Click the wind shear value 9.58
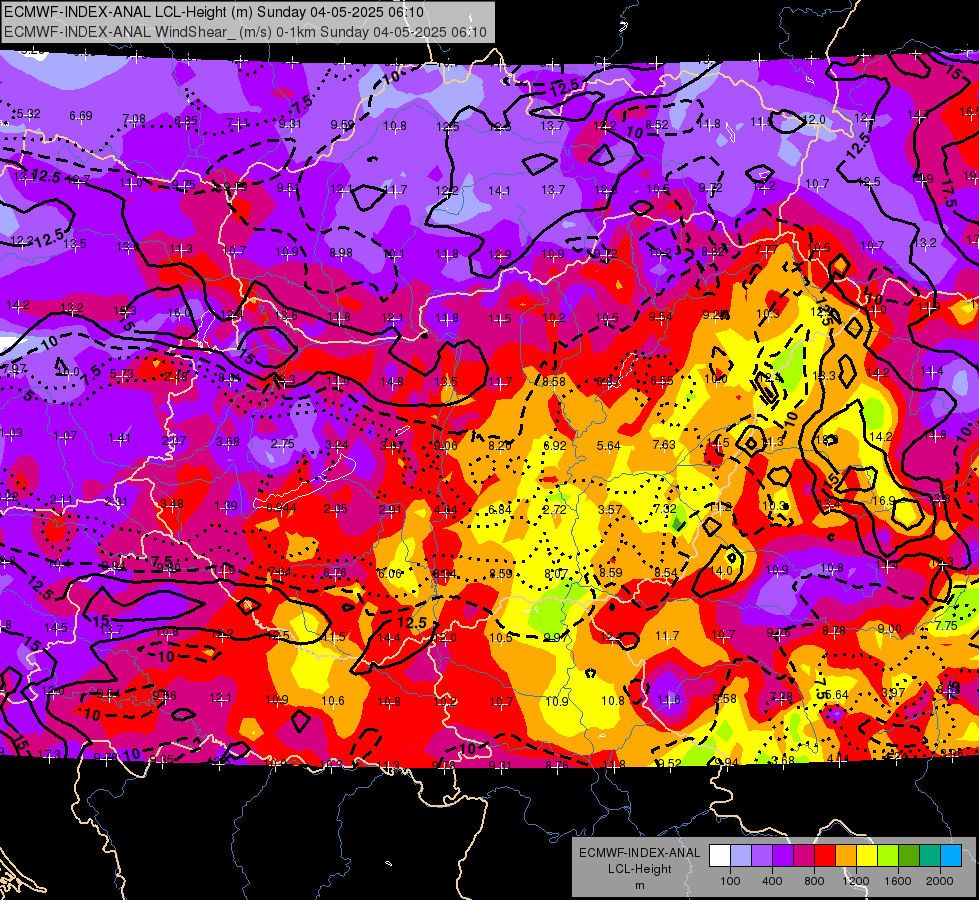The height and width of the screenshot is (900, 979). click(x=725, y=699)
